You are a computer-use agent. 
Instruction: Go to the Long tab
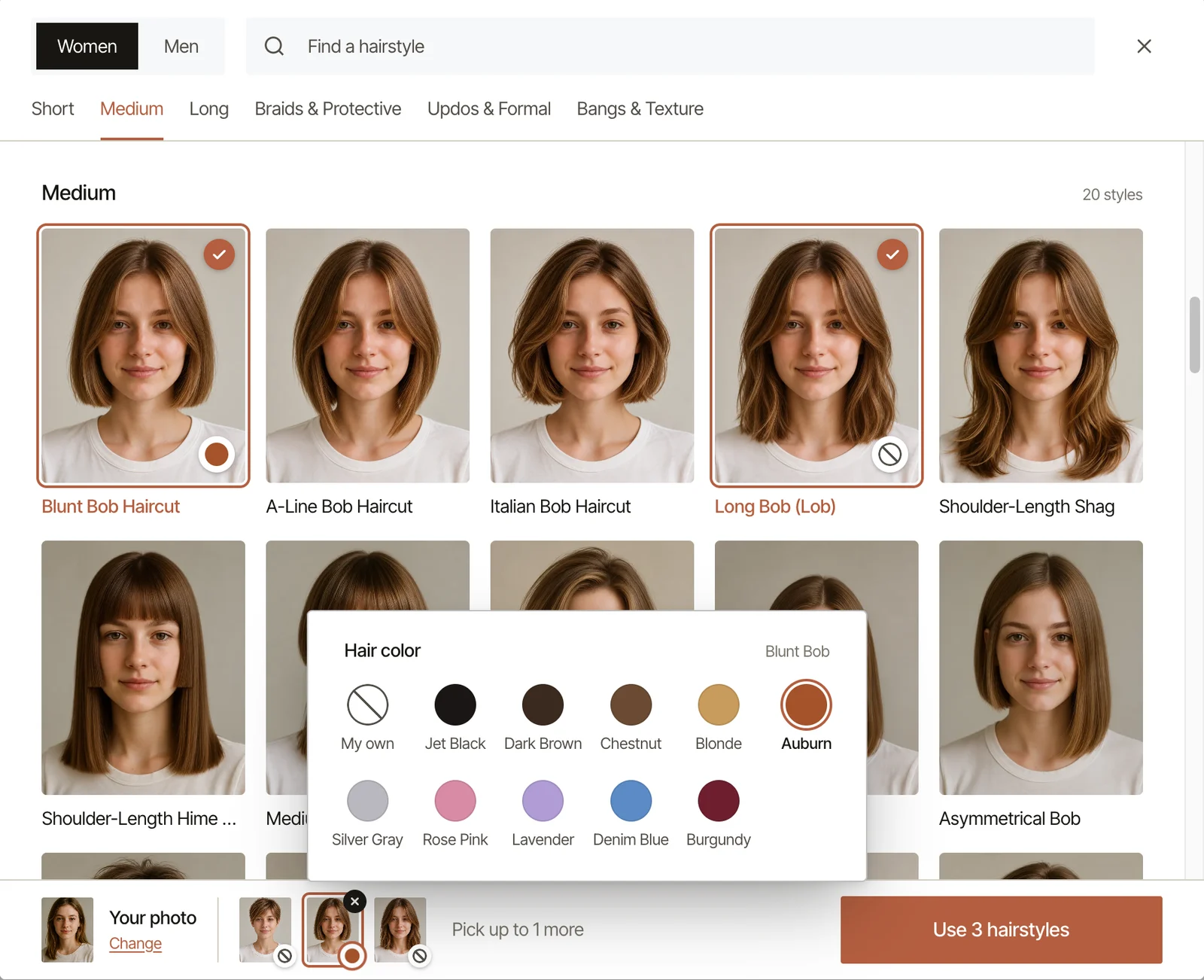209,109
